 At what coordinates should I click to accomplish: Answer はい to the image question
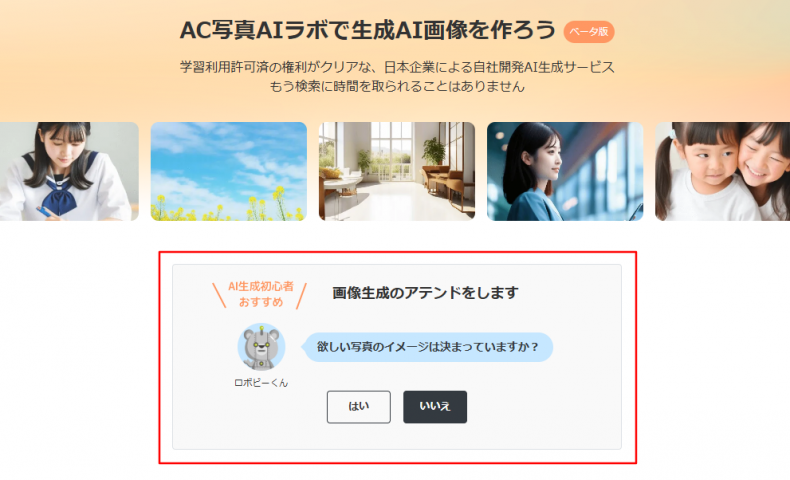click(x=358, y=406)
